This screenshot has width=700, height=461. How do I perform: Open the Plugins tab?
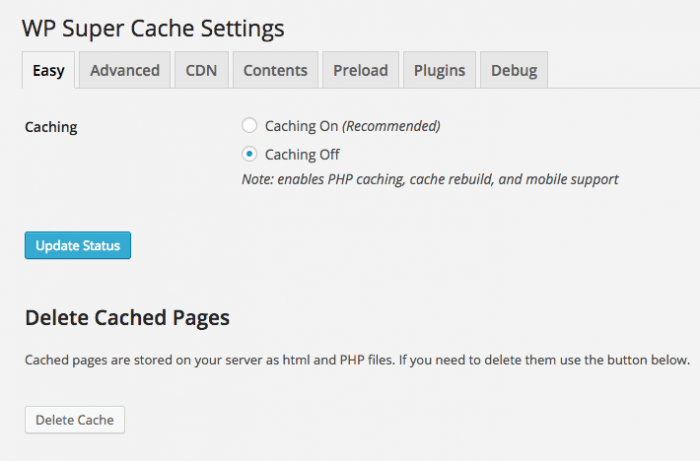[x=439, y=70]
